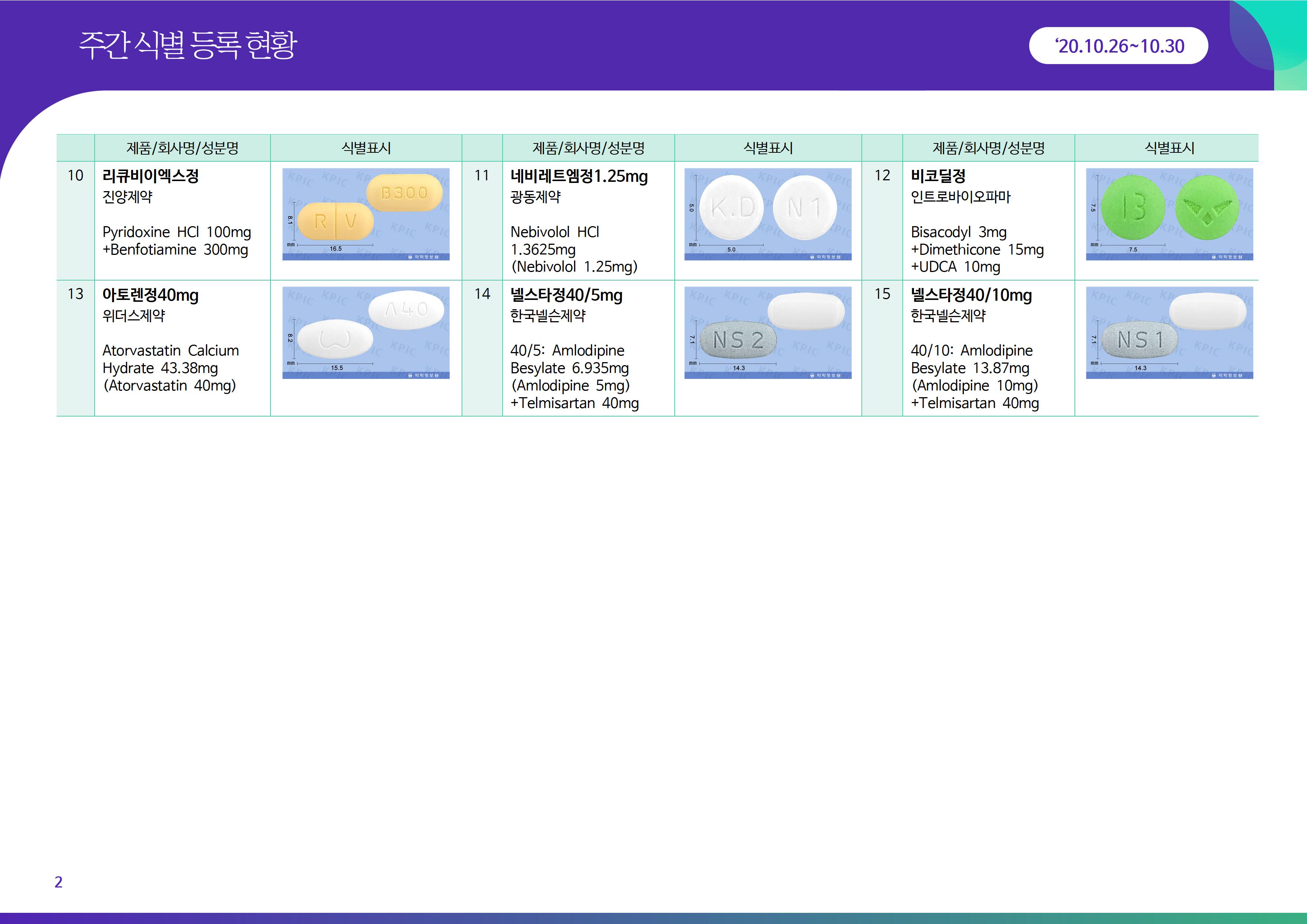Viewport: 1307px width, 924px height.
Task: Click the gray NS1 oblong tablet
Action: [1140, 341]
